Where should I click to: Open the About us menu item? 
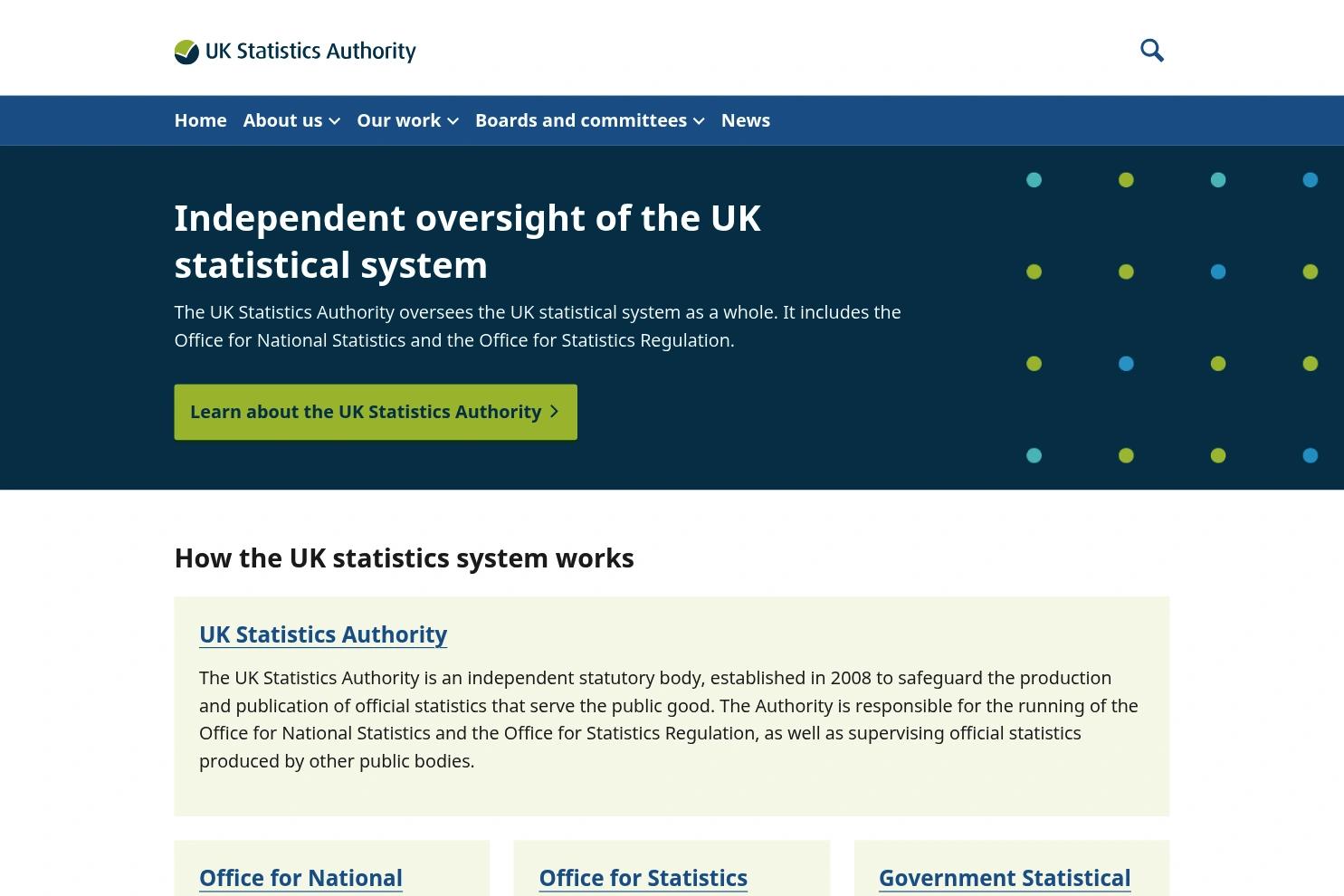point(282,120)
